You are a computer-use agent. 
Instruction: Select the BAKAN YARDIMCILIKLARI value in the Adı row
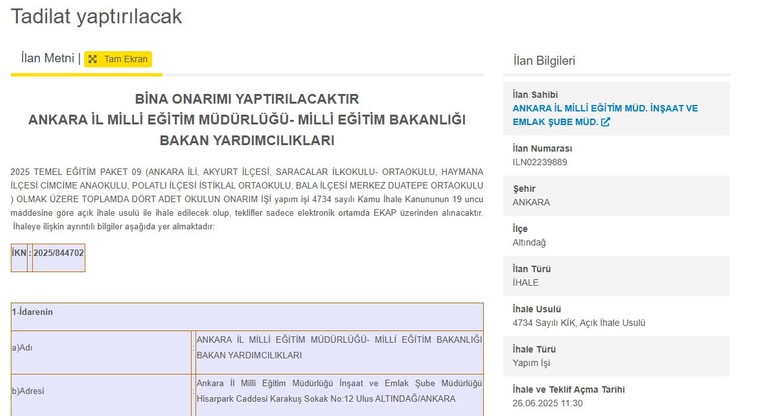pos(249,355)
